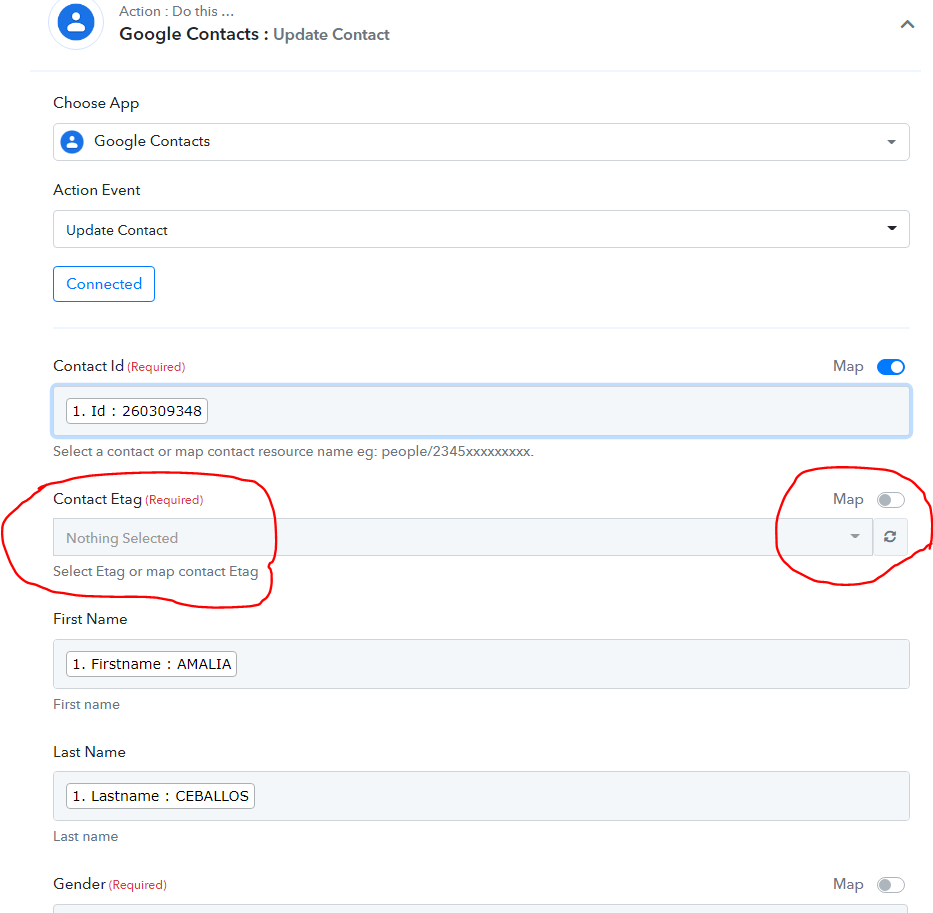Click inside the First Name field

[x=481, y=664]
